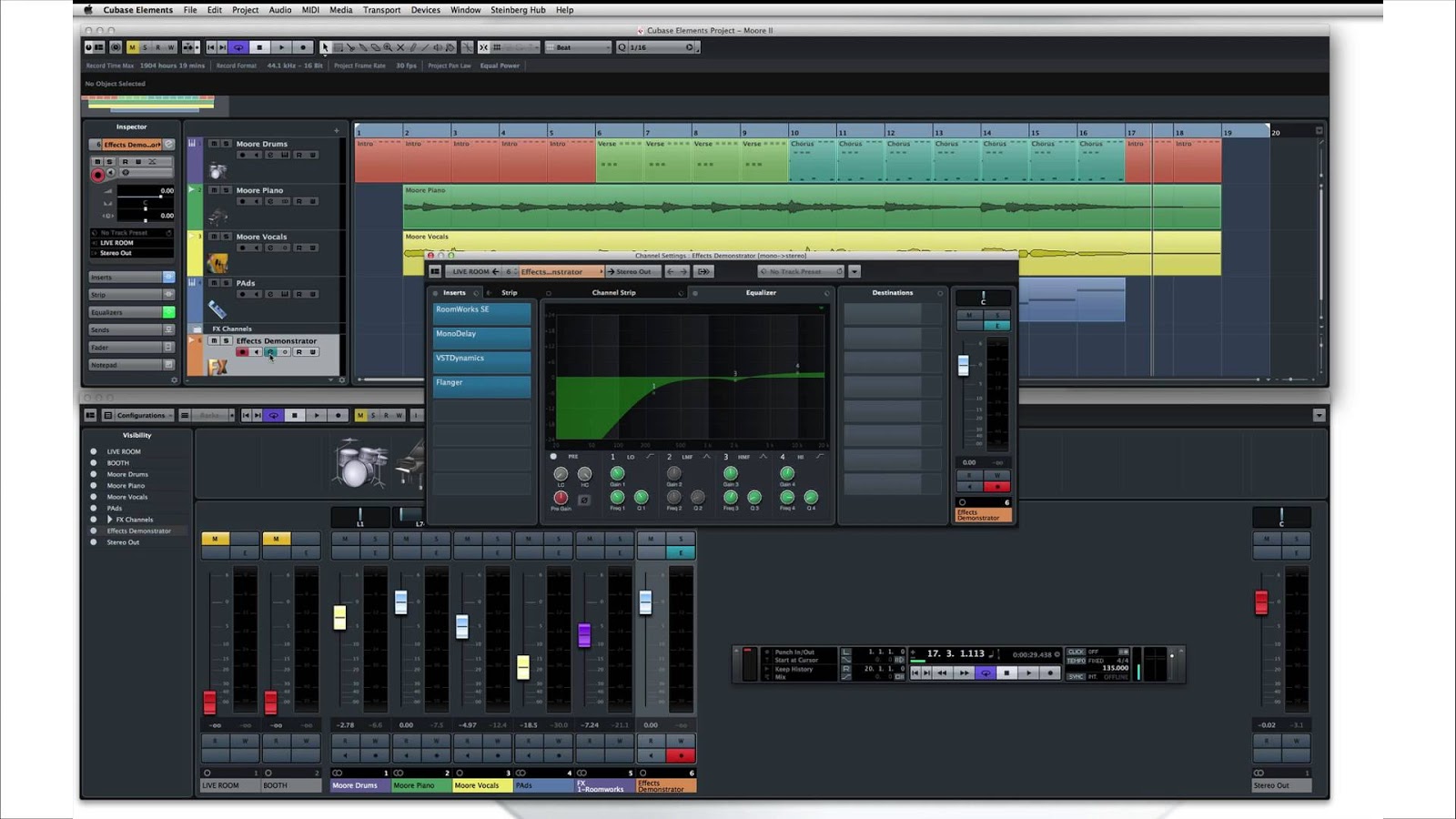This screenshot has width=1456, height=819.
Task: Expand the Sends section in Inspector
Action: tap(132, 329)
